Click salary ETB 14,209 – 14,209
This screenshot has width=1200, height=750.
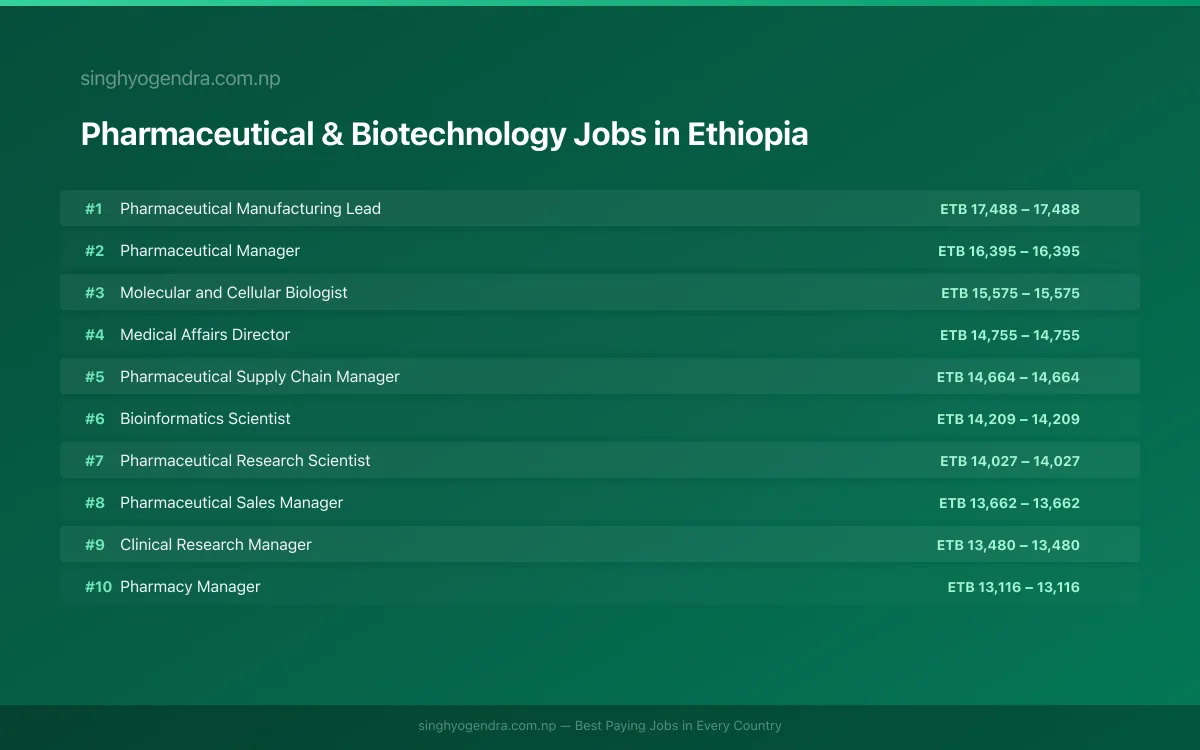pos(1008,419)
